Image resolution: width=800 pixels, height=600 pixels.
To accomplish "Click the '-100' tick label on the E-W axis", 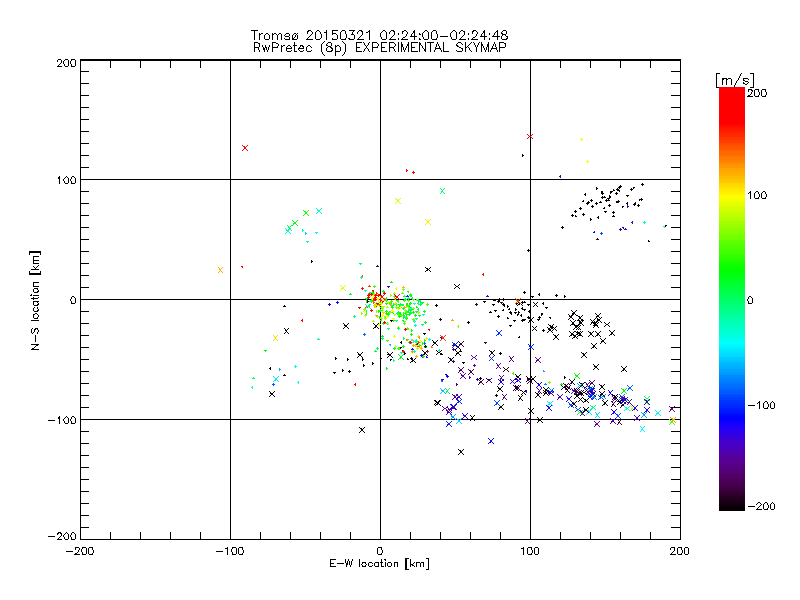I will pos(230,551).
